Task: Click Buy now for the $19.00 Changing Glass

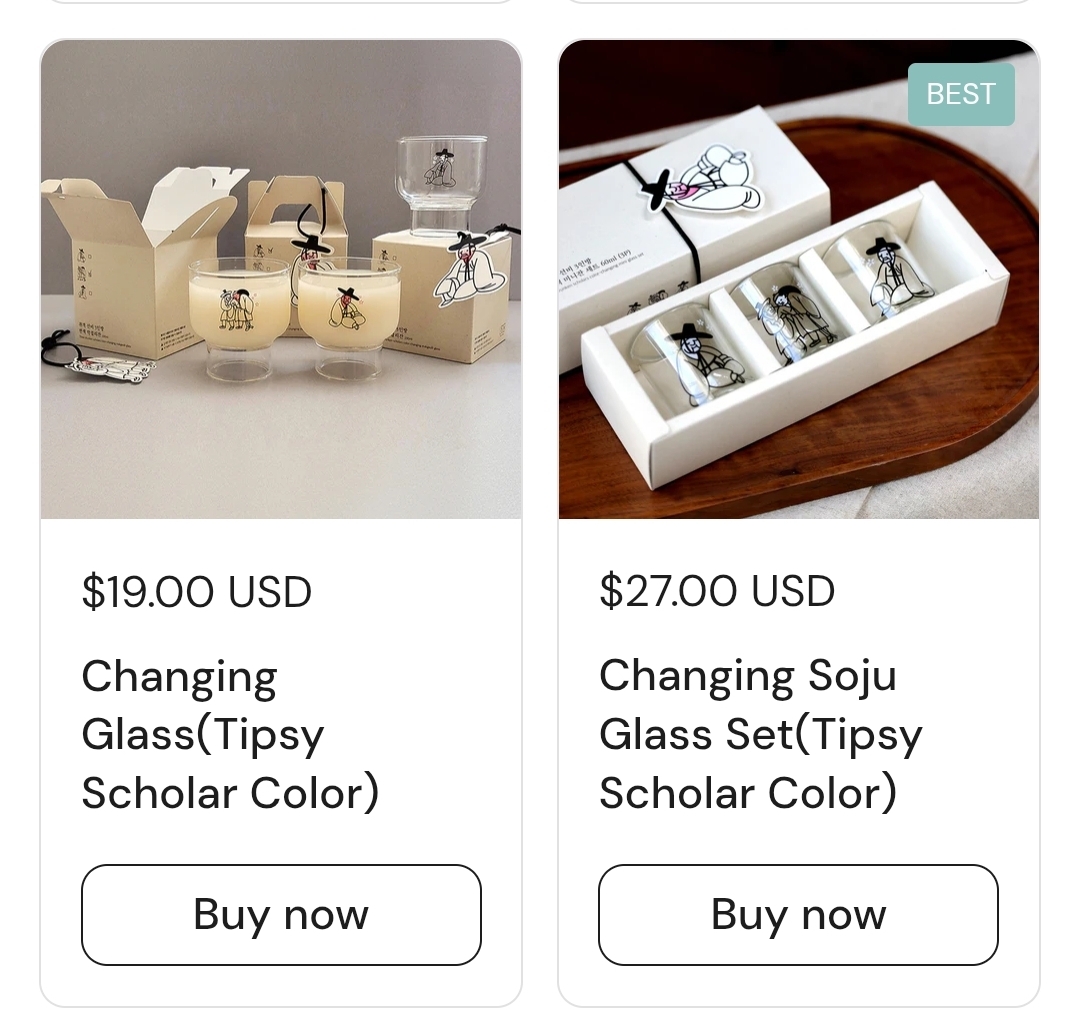Action: (281, 914)
